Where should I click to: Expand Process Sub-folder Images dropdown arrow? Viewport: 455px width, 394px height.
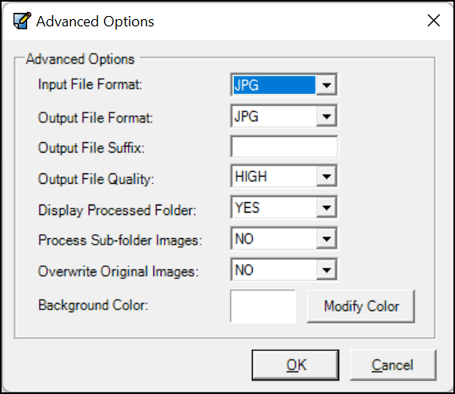point(326,239)
